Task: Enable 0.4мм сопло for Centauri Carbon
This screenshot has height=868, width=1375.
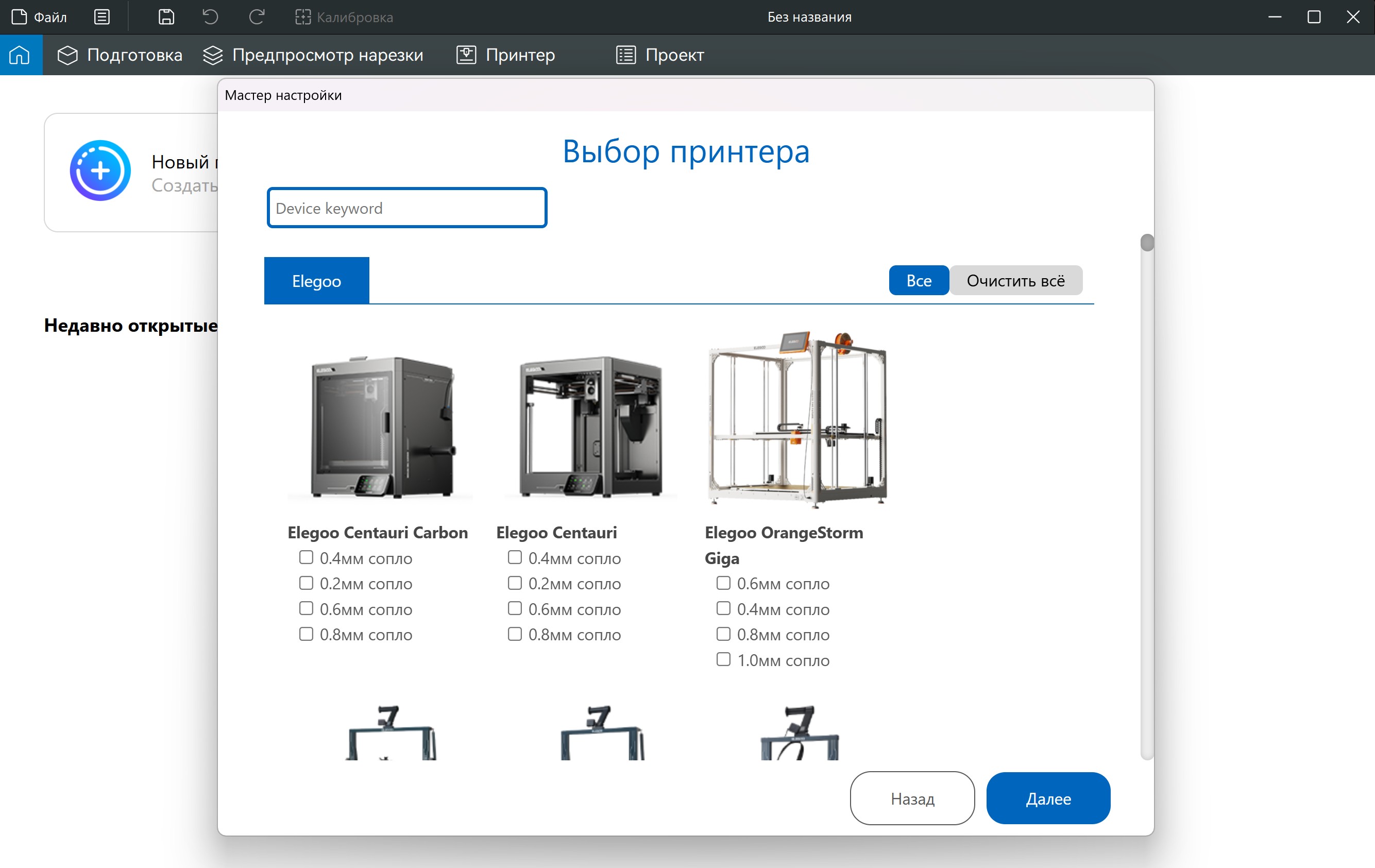Action: (306, 557)
